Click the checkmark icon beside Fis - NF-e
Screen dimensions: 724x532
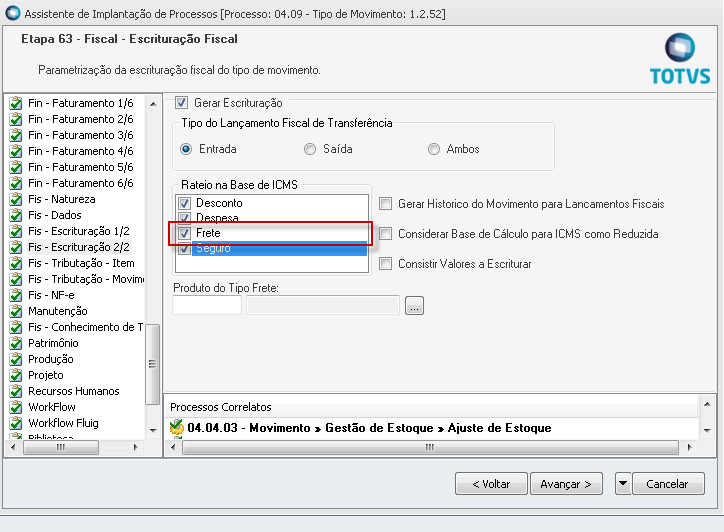(16, 295)
